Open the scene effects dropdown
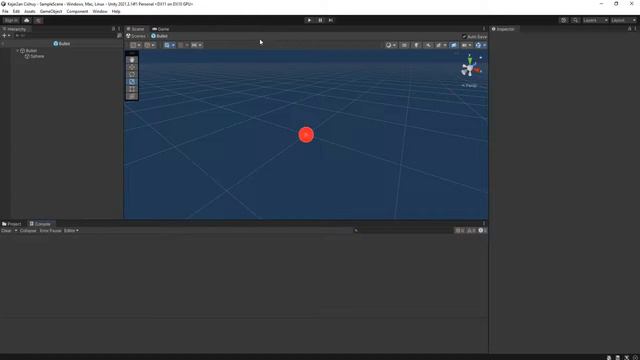 [441, 45]
